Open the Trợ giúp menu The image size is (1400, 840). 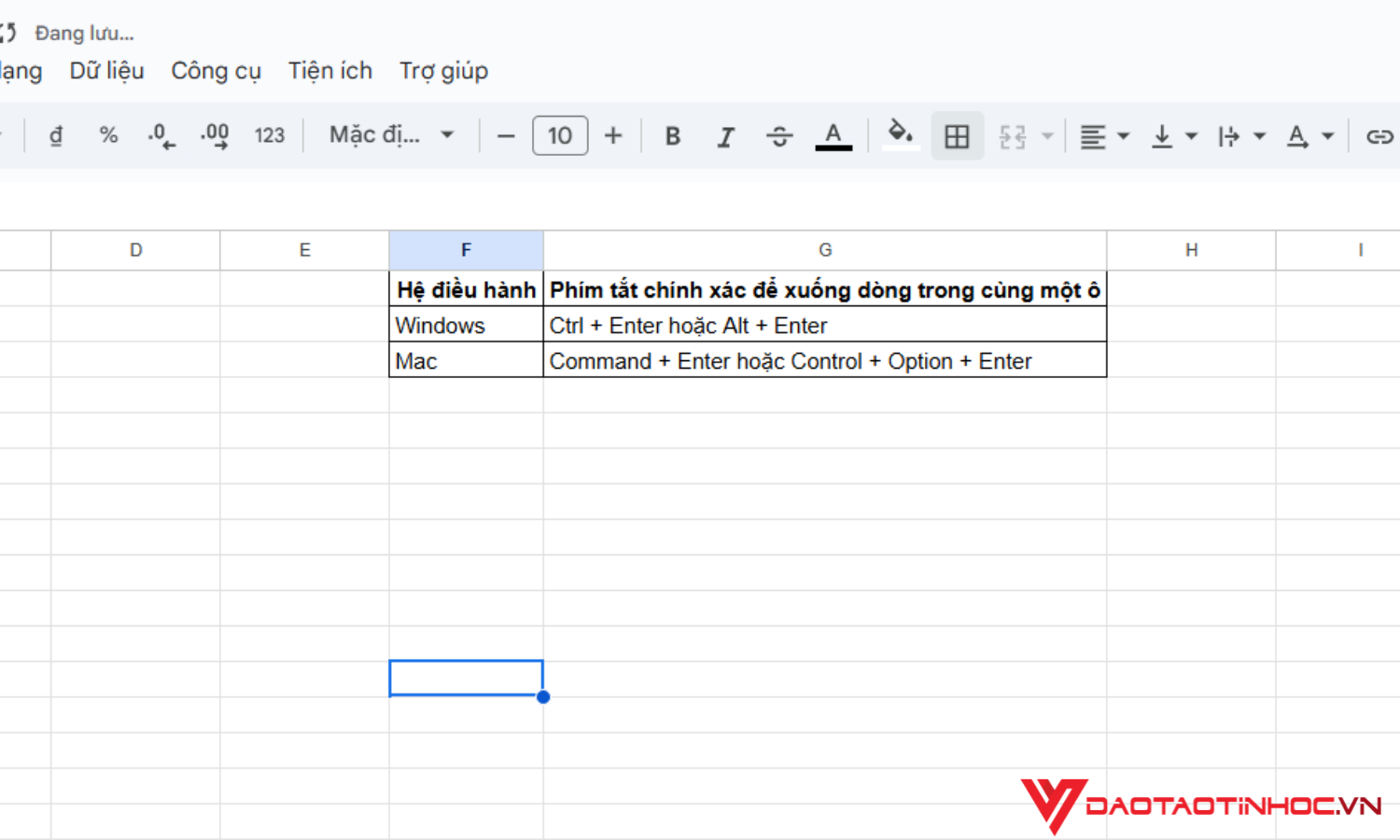pos(443,70)
